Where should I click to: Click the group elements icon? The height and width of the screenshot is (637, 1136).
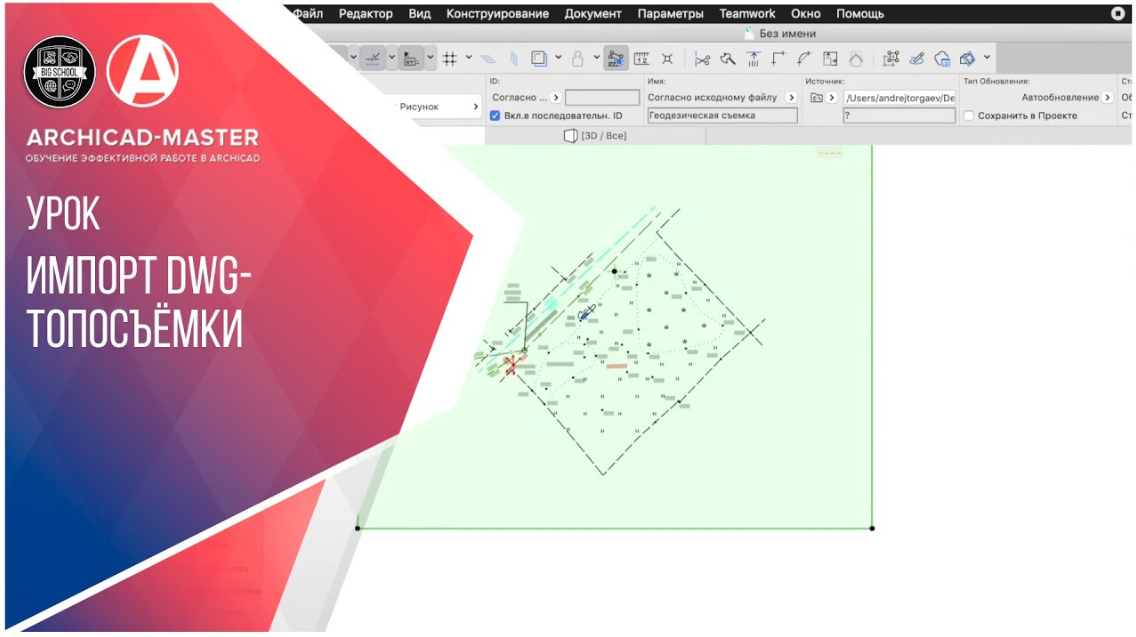click(x=891, y=59)
